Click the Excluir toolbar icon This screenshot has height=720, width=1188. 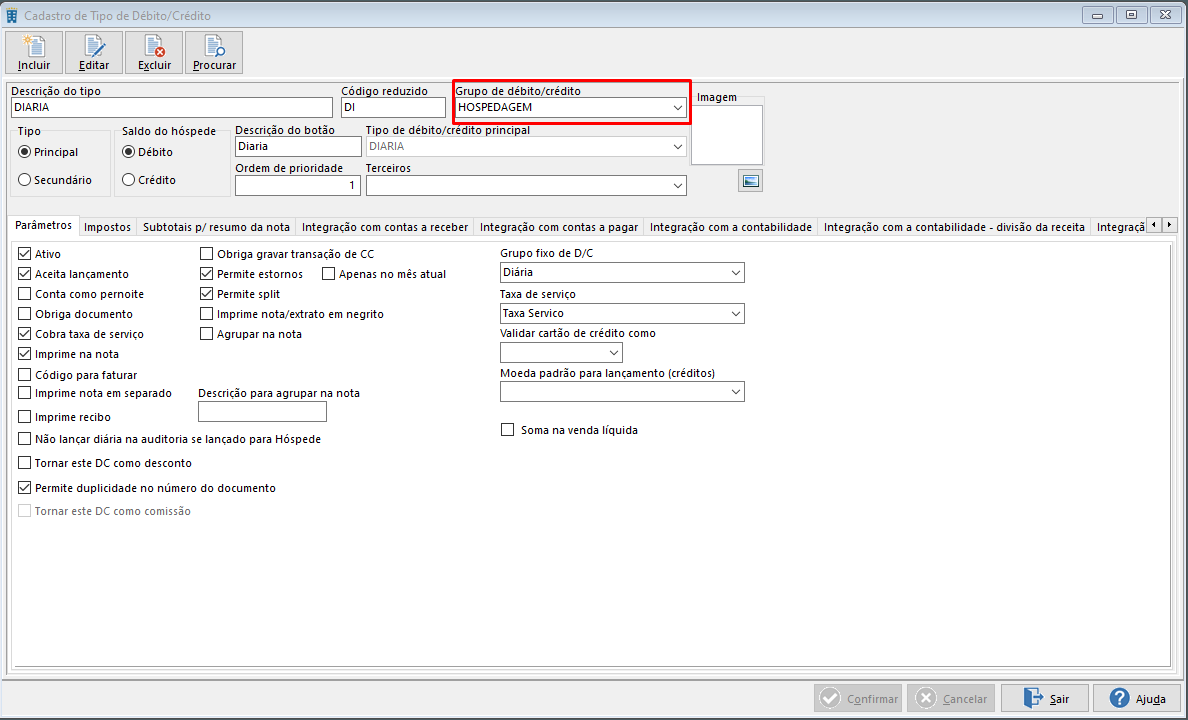click(154, 52)
